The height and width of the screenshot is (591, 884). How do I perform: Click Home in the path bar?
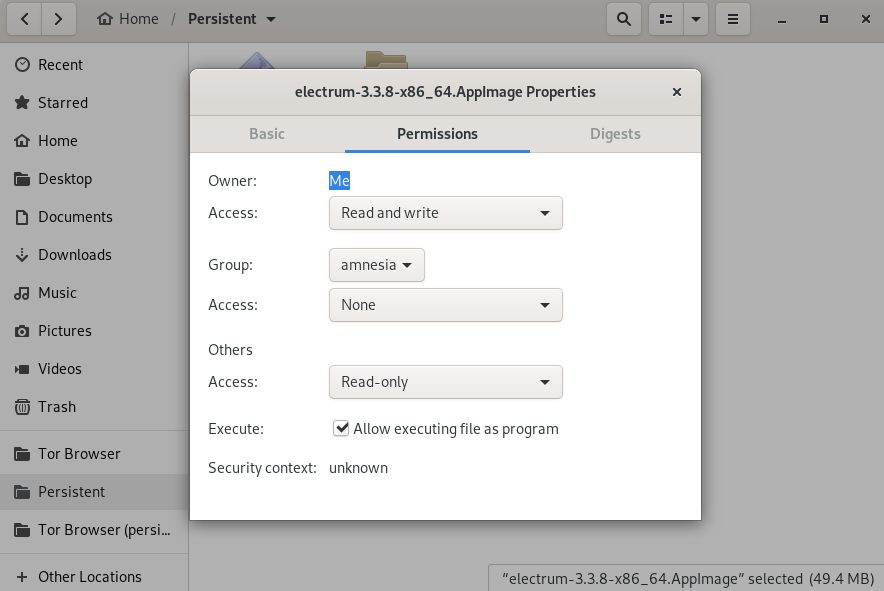coord(128,19)
